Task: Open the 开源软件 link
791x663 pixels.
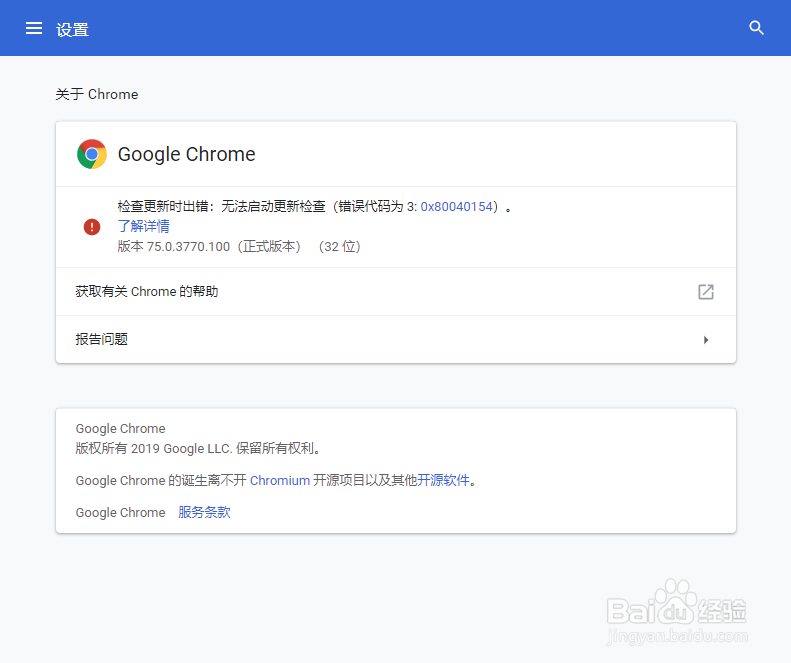Action: pyautogui.click(x=443, y=480)
